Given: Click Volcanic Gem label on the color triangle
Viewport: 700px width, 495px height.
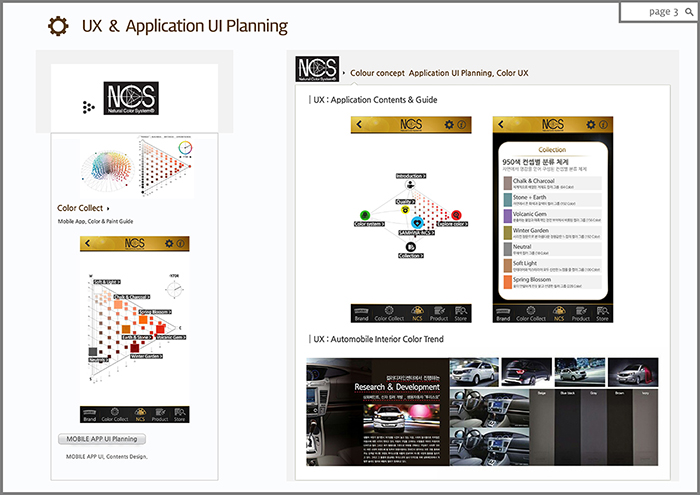Looking at the screenshot, I should click(x=171, y=337).
